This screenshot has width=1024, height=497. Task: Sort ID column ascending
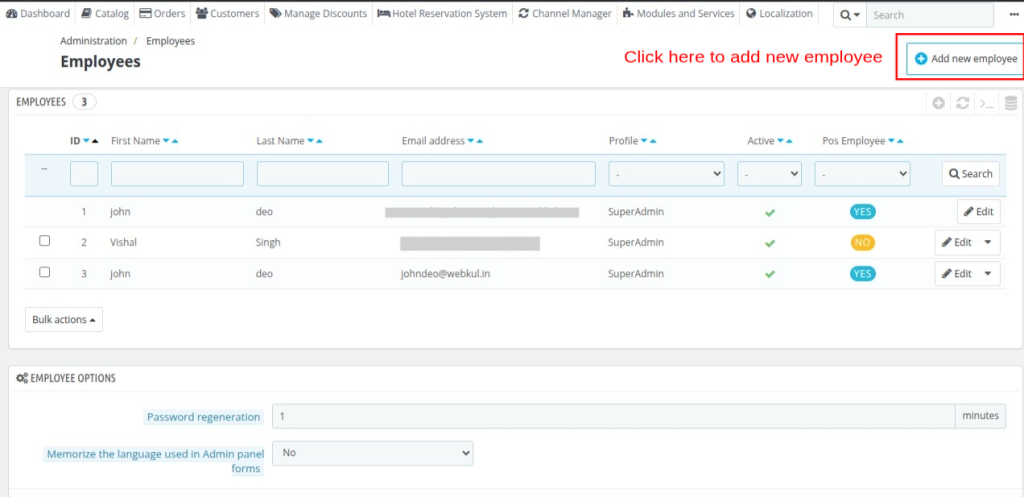coord(95,141)
